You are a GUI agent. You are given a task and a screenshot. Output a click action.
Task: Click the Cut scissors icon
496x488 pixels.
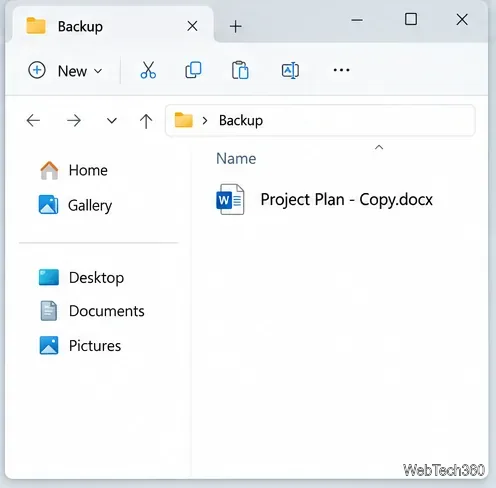(148, 70)
